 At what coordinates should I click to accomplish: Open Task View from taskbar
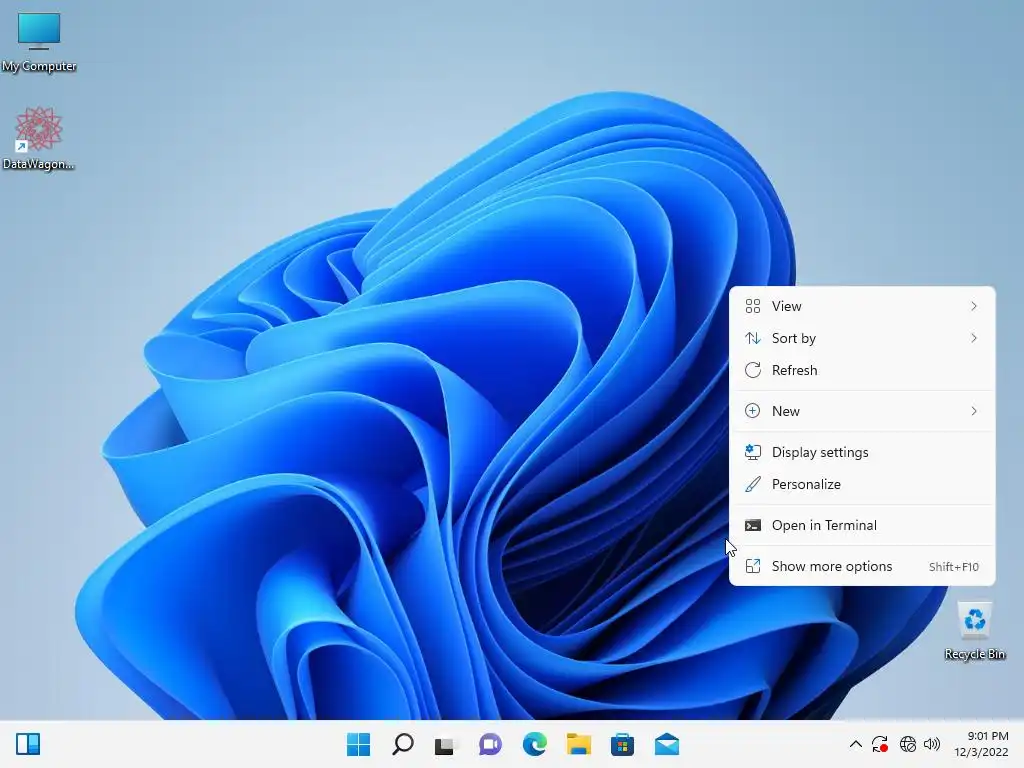coord(446,744)
